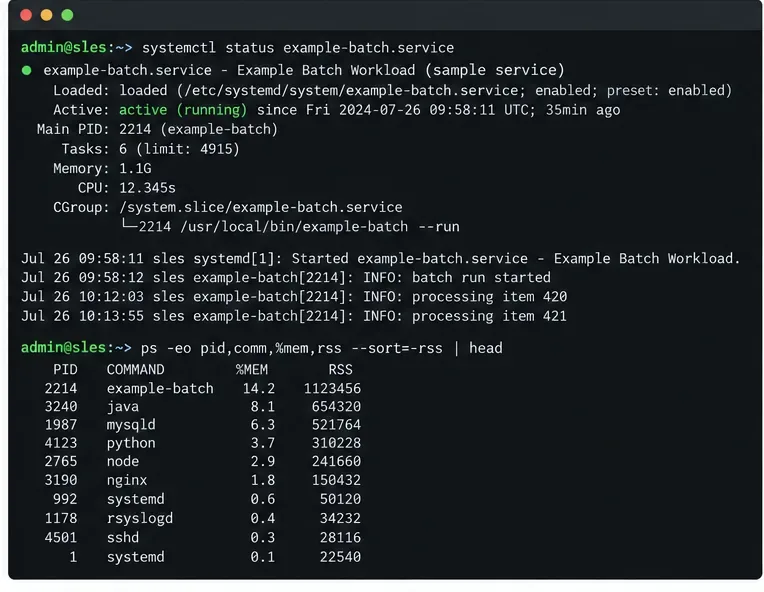
Task: Click the systemd process with PID 992
Action: coord(135,499)
